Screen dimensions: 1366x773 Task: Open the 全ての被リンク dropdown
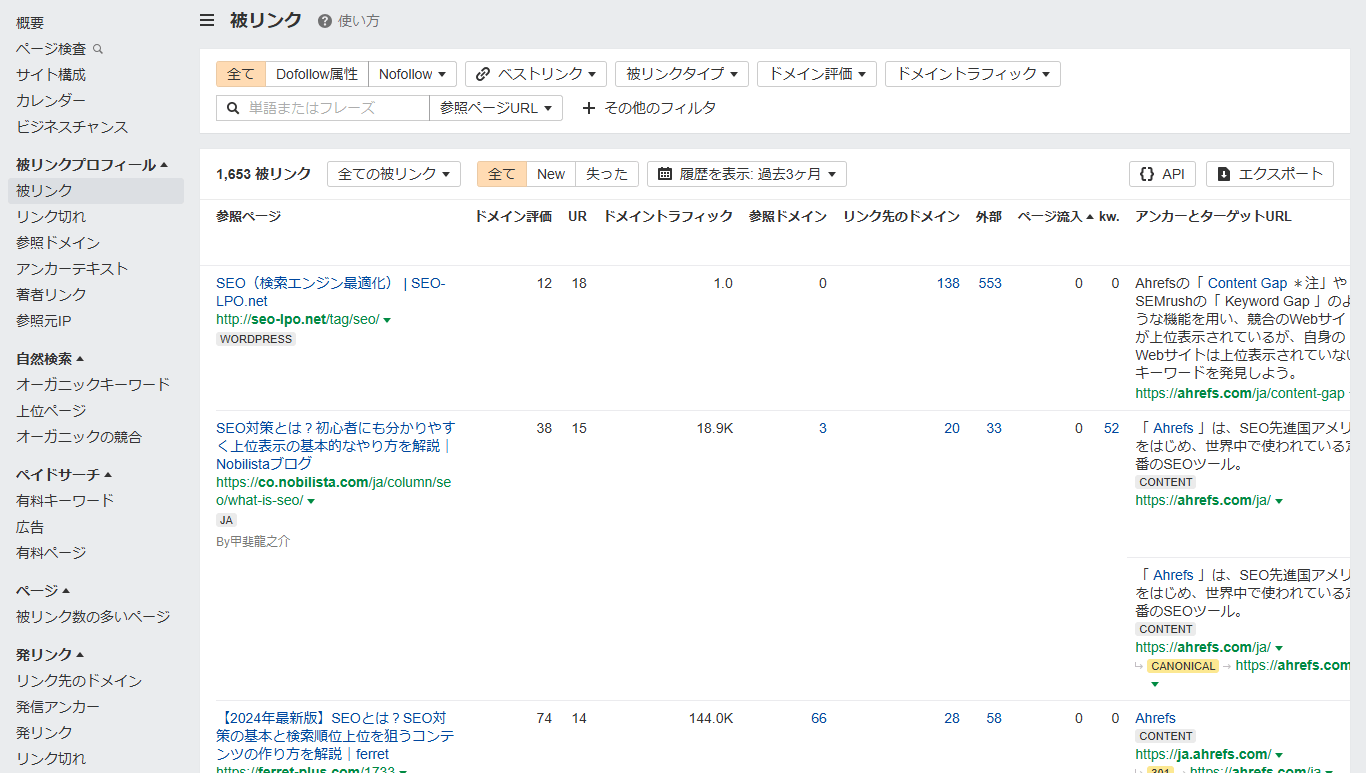[393, 173]
